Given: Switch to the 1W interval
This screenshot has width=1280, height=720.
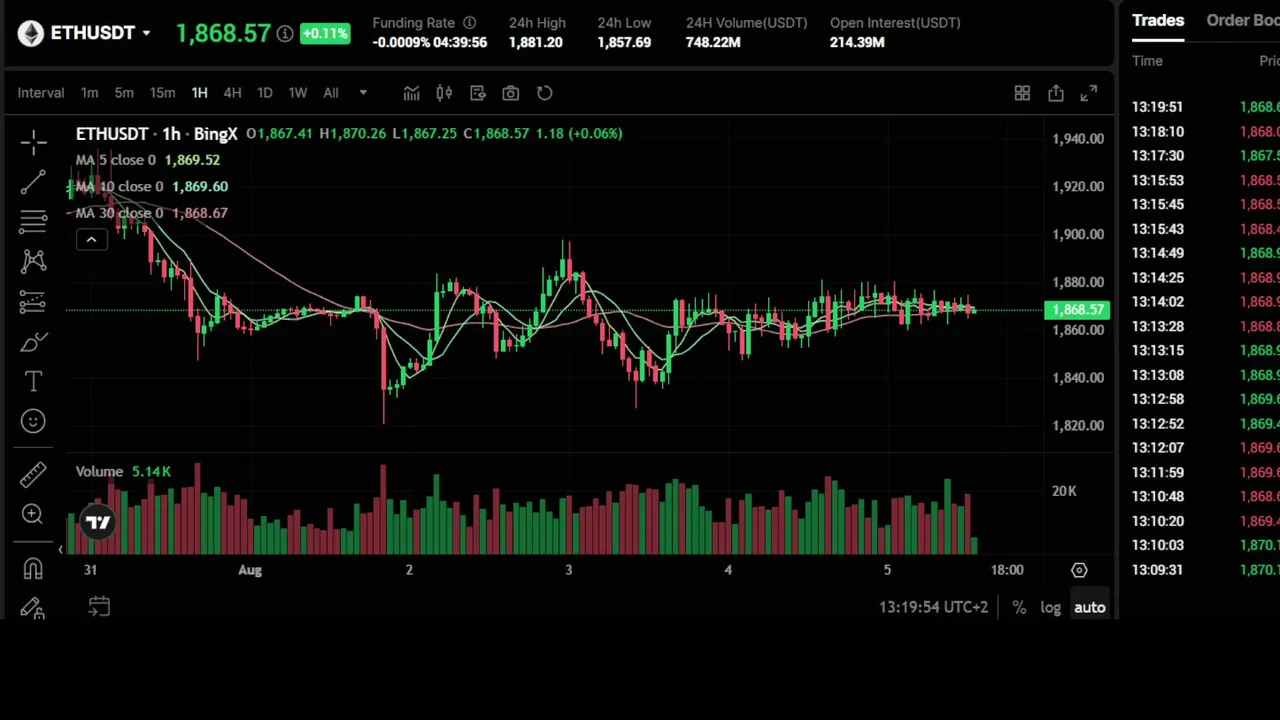Looking at the screenshot, I should click(297, 93).
